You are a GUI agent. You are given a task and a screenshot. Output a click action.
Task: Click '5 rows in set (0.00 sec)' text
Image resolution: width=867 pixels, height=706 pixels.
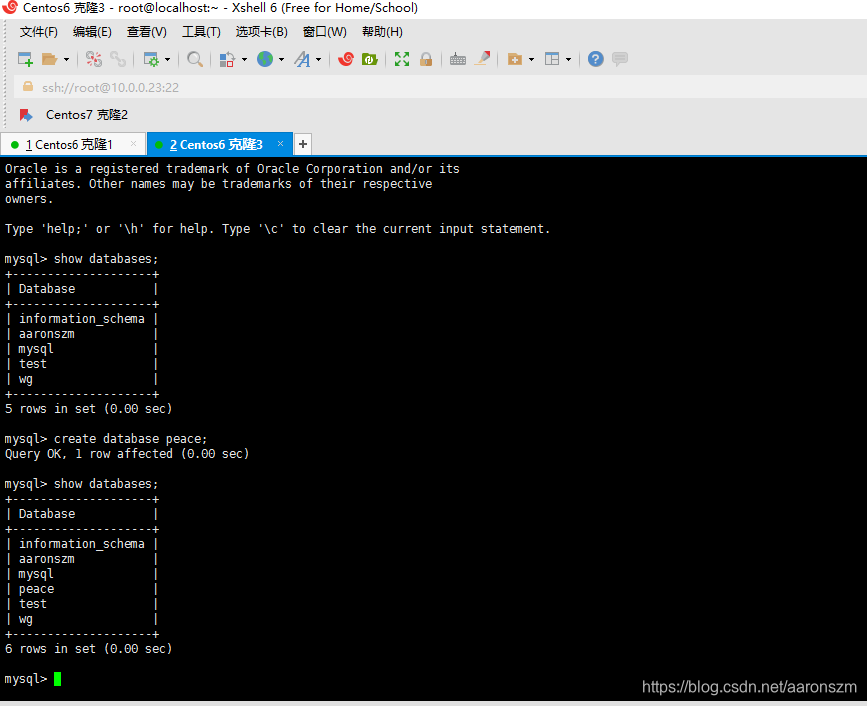[x=88, y=409]
